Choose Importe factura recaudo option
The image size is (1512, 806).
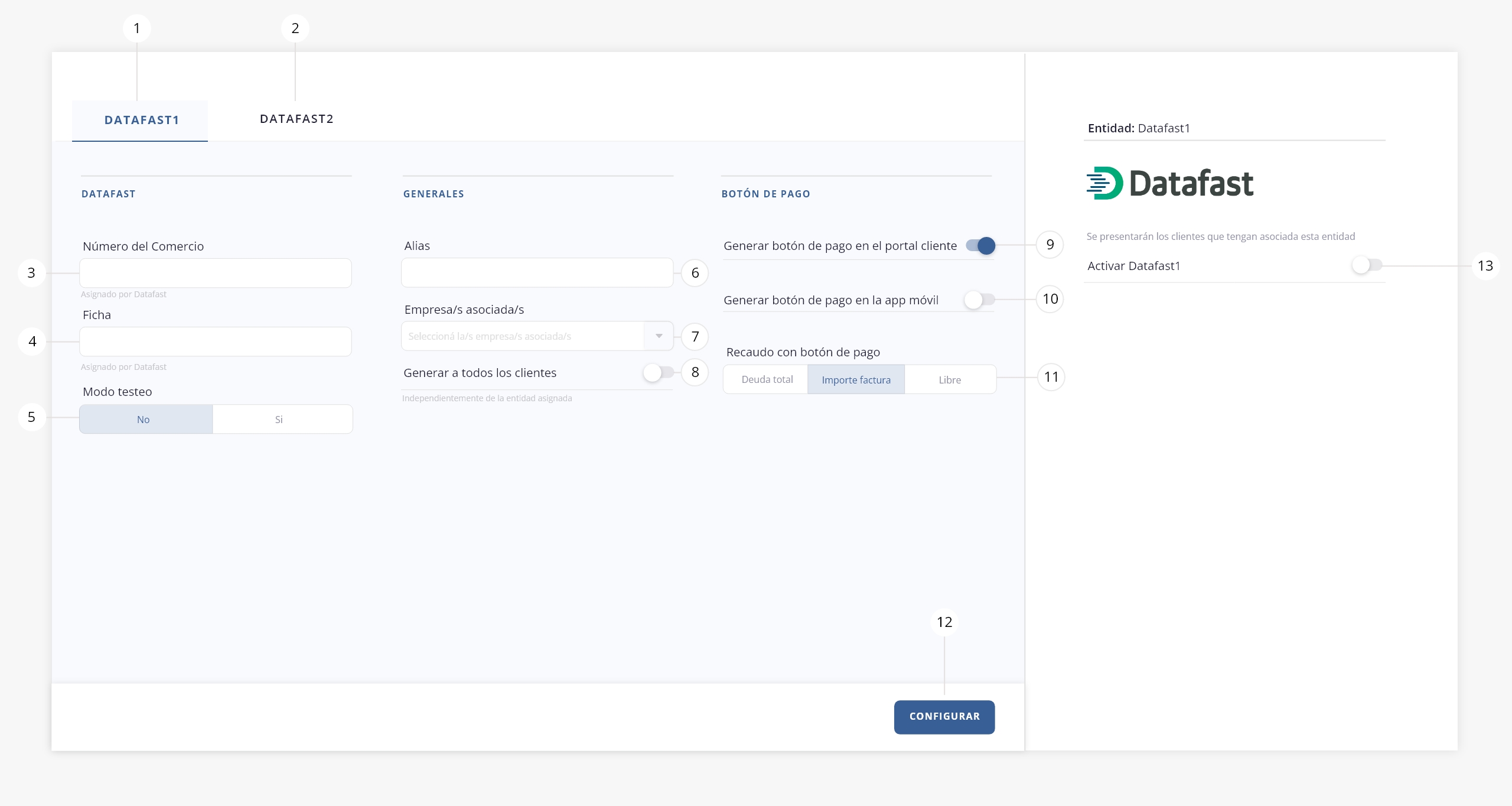pyautogui.click(x=856, y=380)
